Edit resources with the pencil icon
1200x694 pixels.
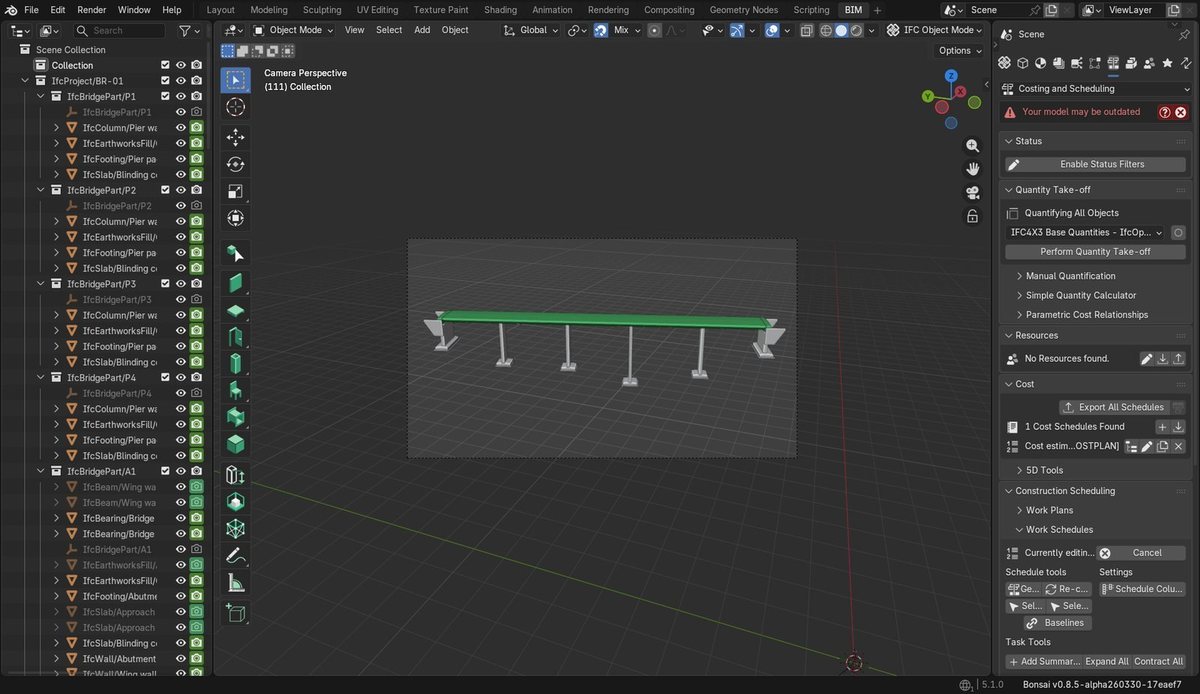1147,358
